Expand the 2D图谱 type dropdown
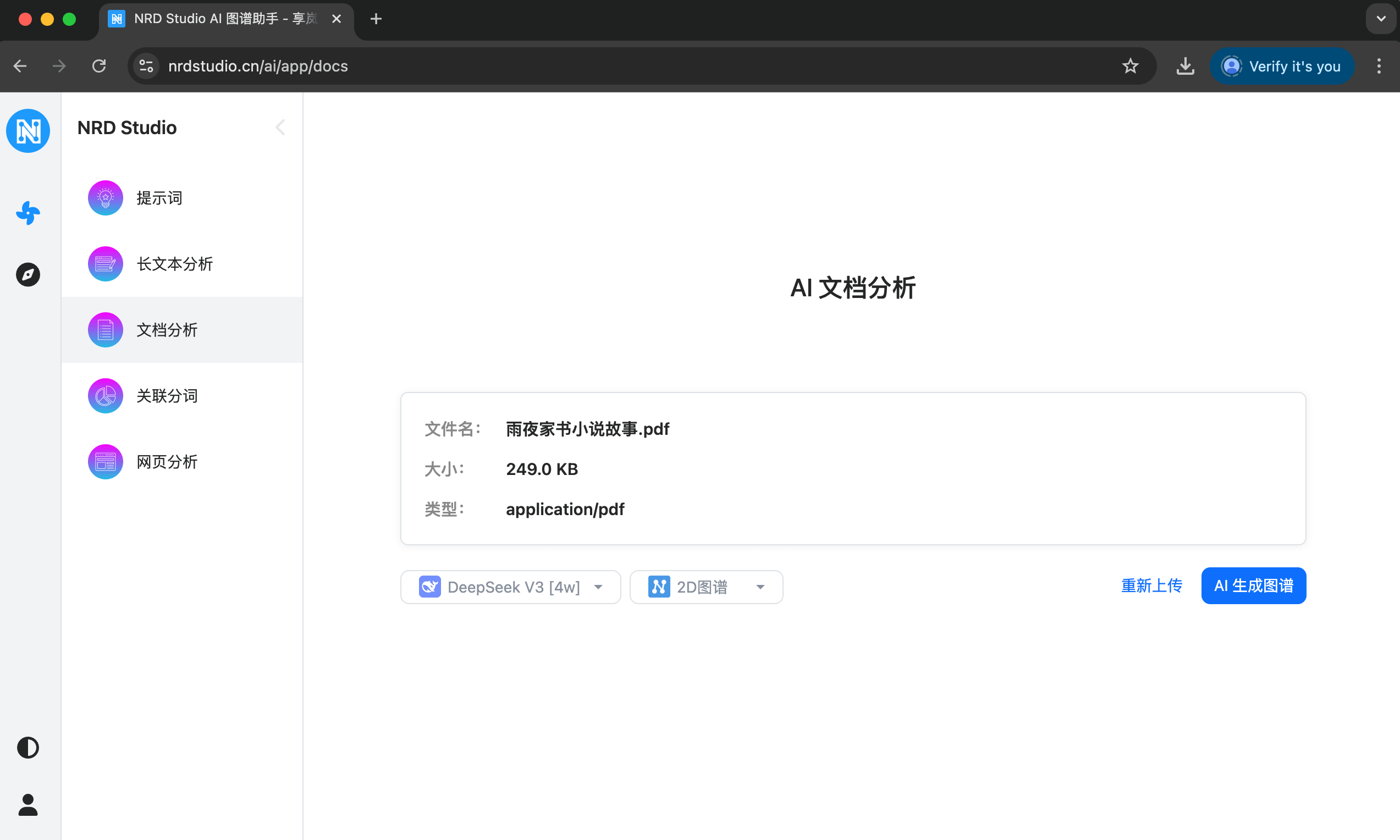Viewport: 1400px width, 840px height. pos(705,587)
